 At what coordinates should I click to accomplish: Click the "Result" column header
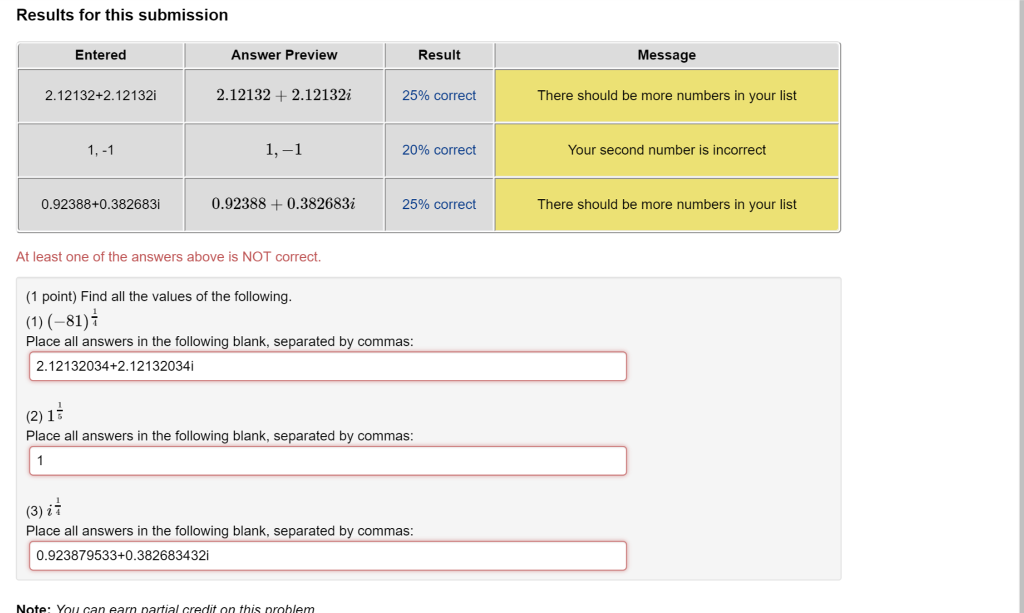[x=438, y=55]
